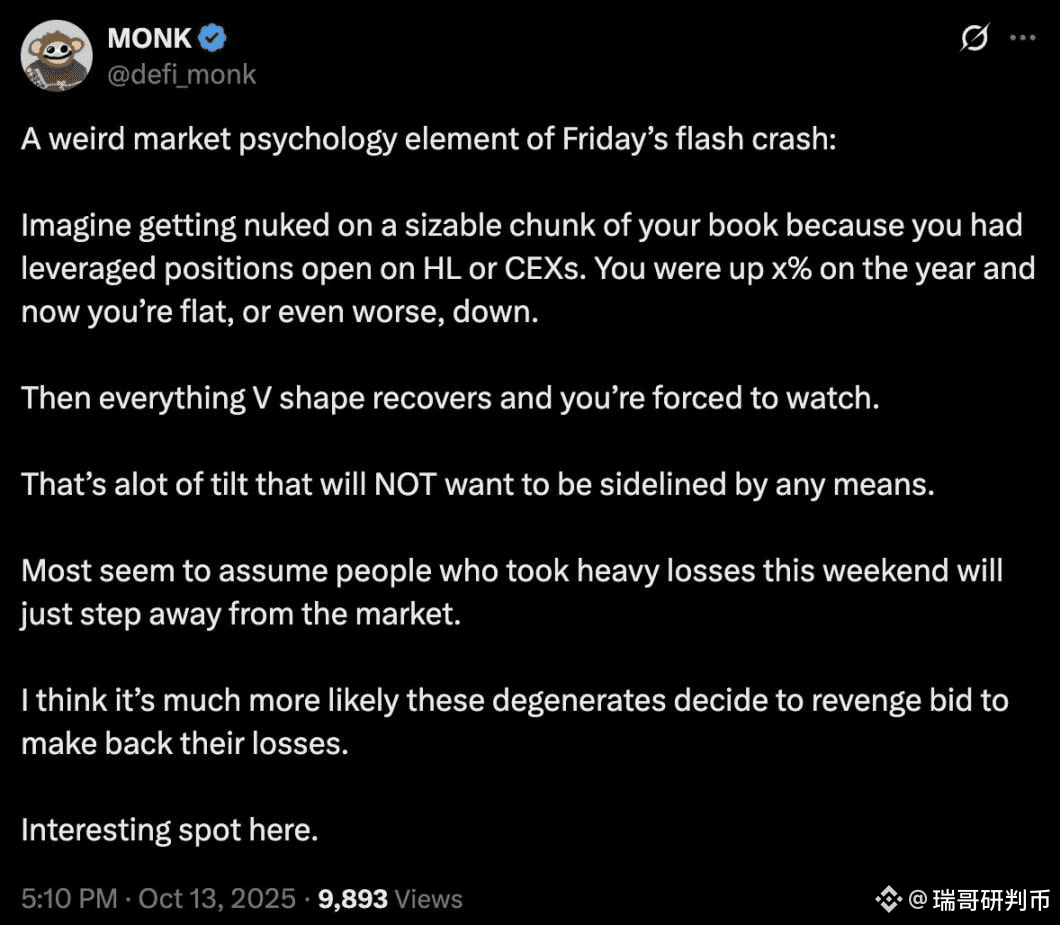Viewport: 1060px width, 925px height.
Task: Open the three-dot more options menu
Action: coord(1022,38)
